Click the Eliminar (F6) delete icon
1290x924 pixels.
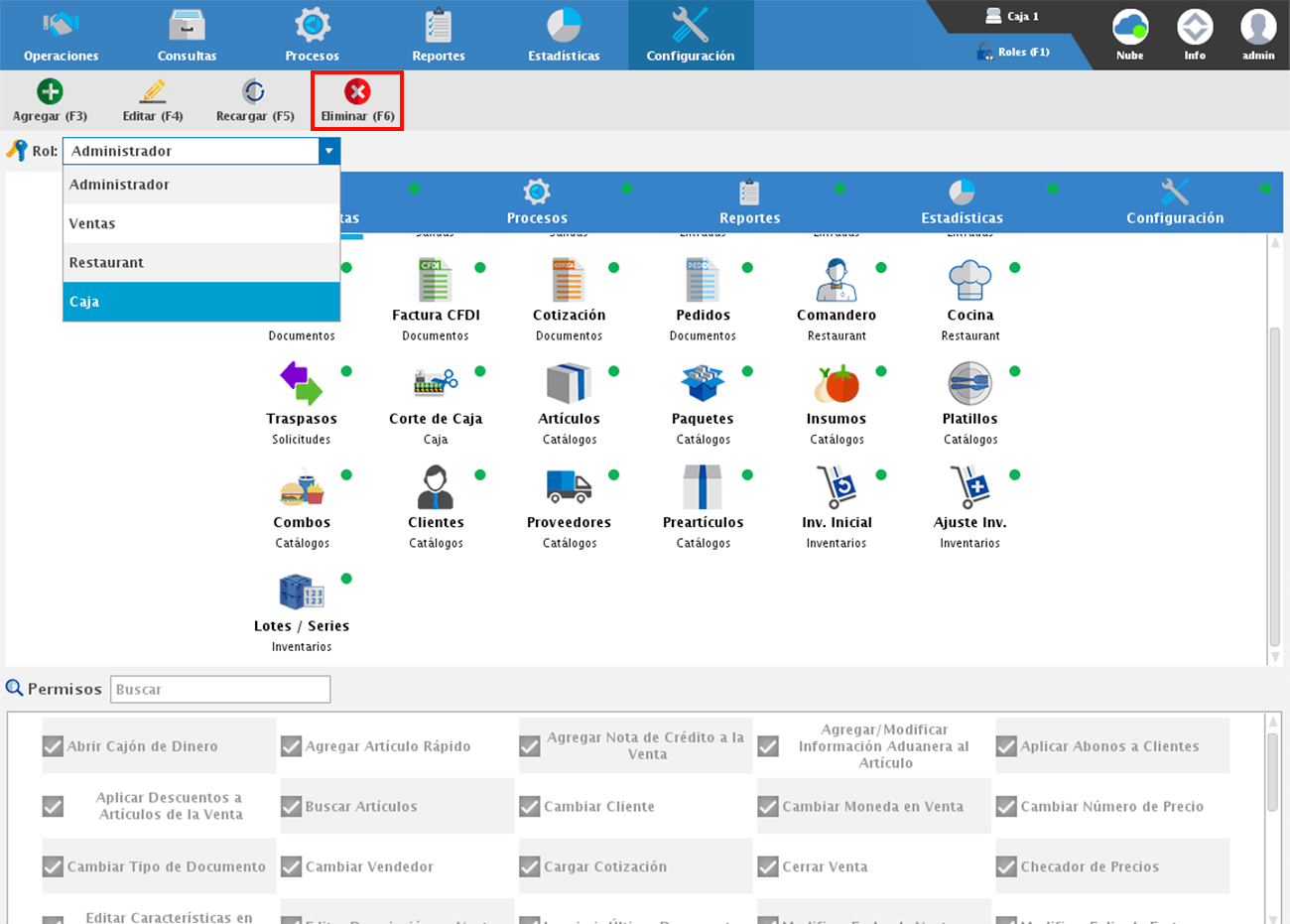[357, 92]
